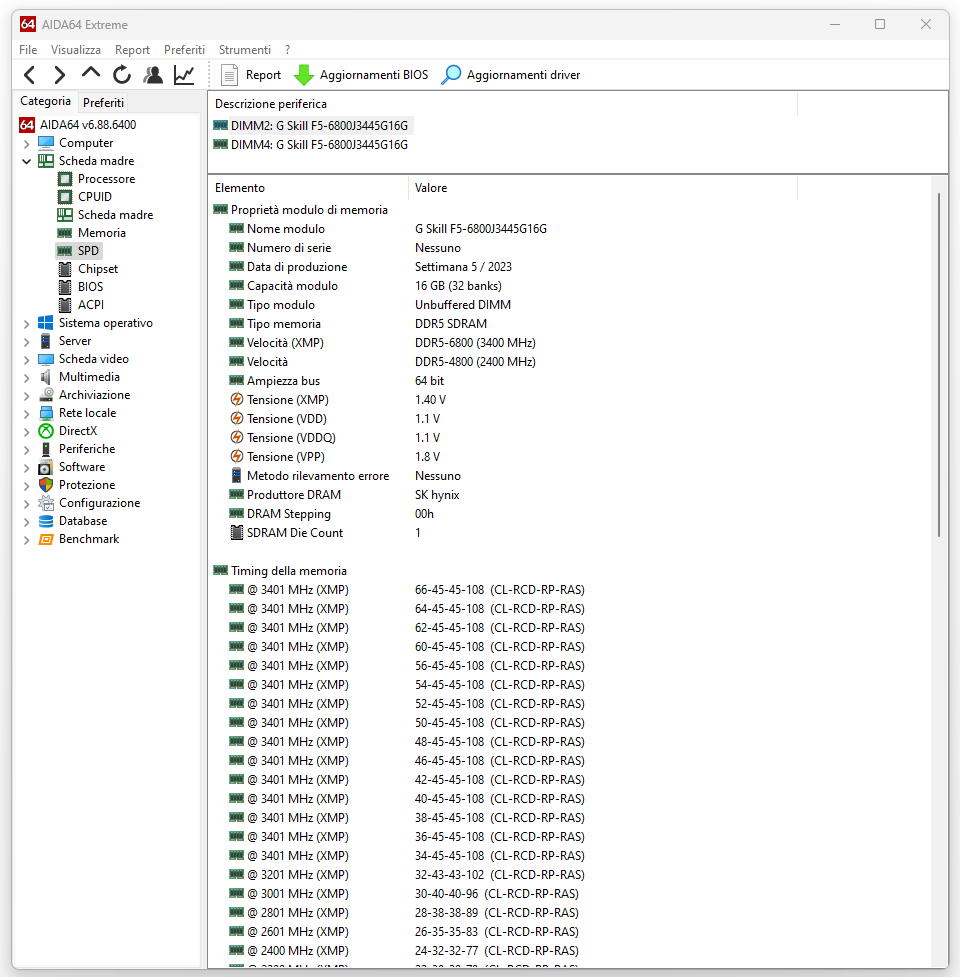Expand the Database tree node
This screenshot has width=960, height=977.
click(x=26, y=522)
